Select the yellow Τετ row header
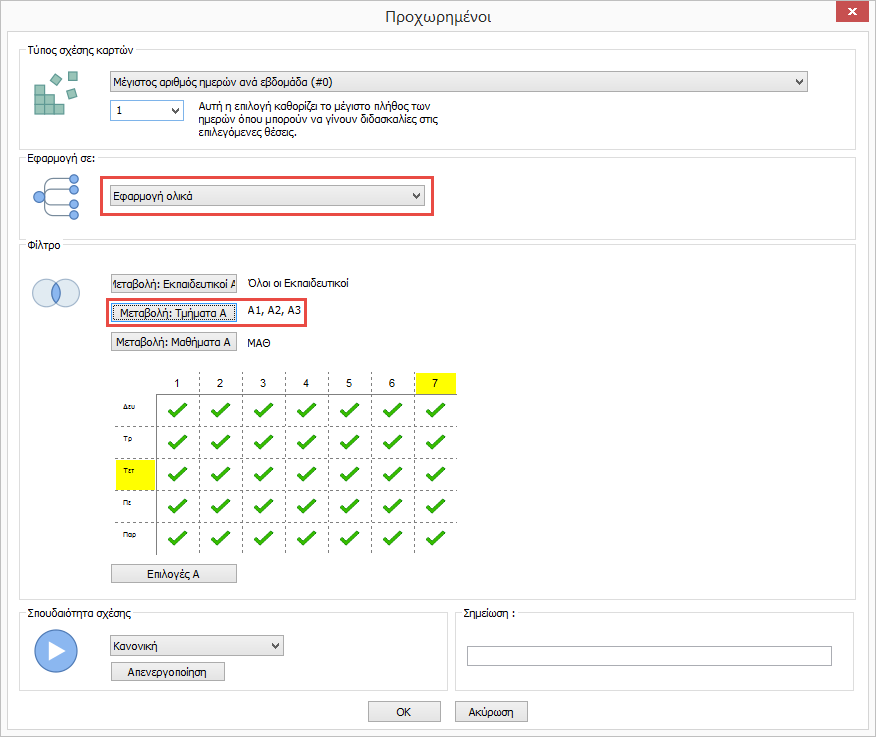 tap(135, 474)
